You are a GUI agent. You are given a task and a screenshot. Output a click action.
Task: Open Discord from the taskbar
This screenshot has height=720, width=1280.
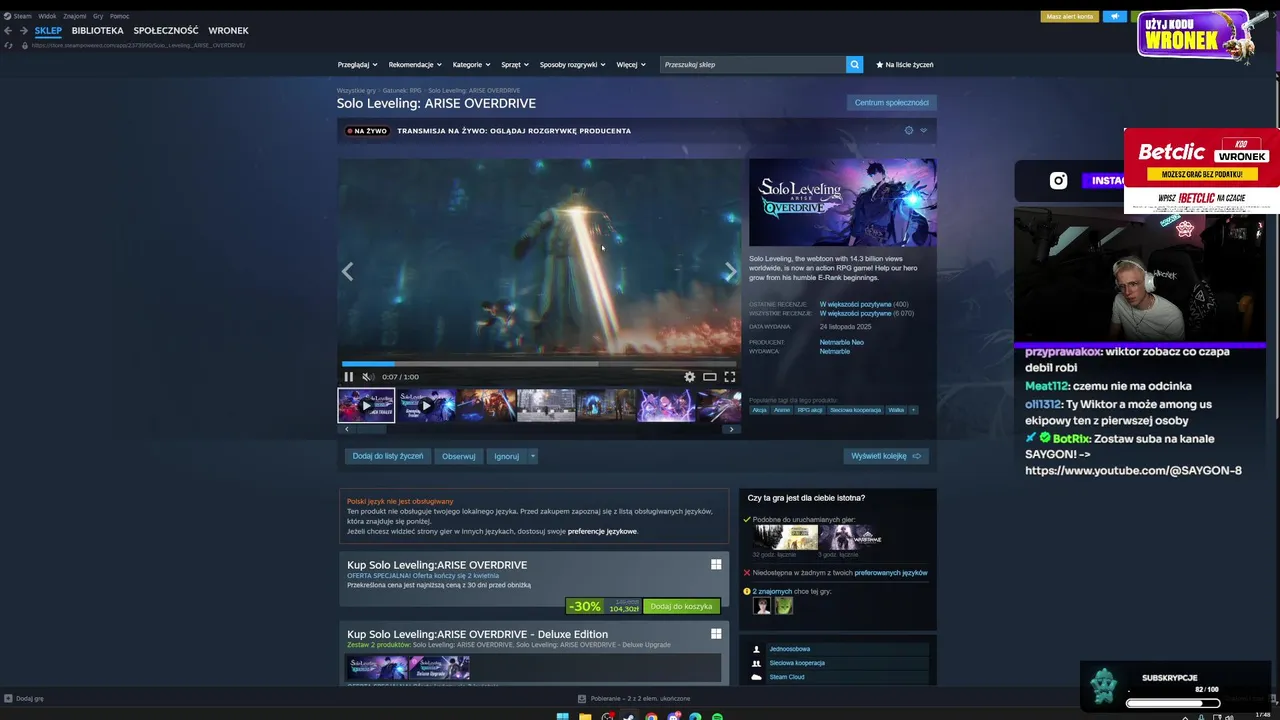coord(673,716)
